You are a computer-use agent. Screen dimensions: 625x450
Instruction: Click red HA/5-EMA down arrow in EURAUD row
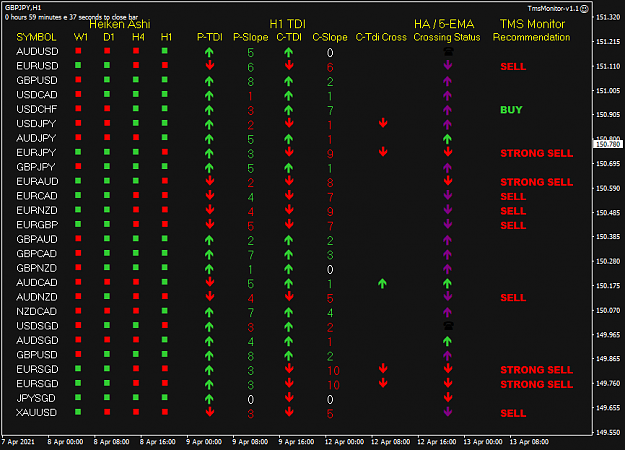pyautogui.click(x=448, y=181)
